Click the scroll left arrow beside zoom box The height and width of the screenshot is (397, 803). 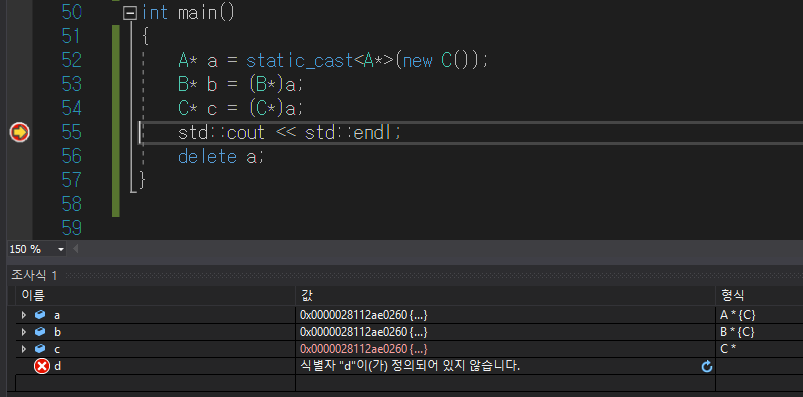pyautogui.click(x=76, y=249)
